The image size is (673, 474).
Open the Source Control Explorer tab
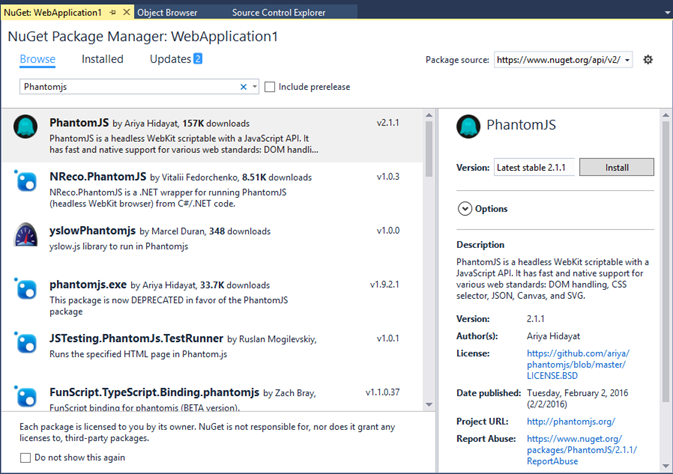(279, 13)
